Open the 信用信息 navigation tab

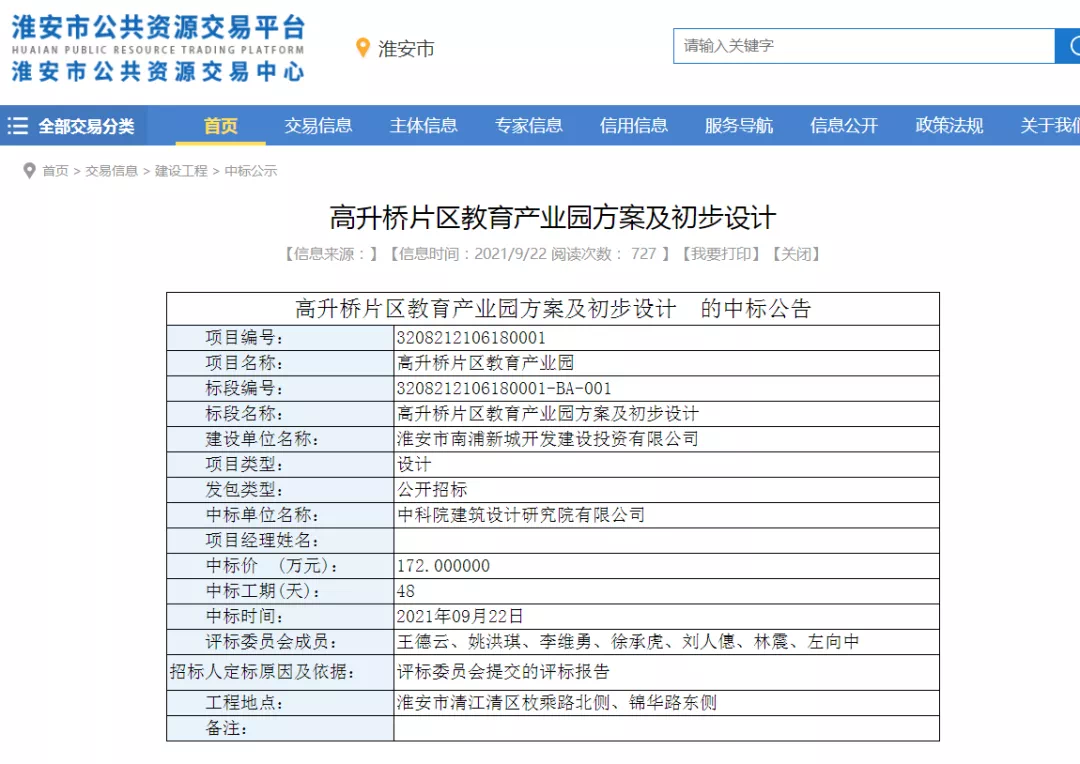click(634, 125)
